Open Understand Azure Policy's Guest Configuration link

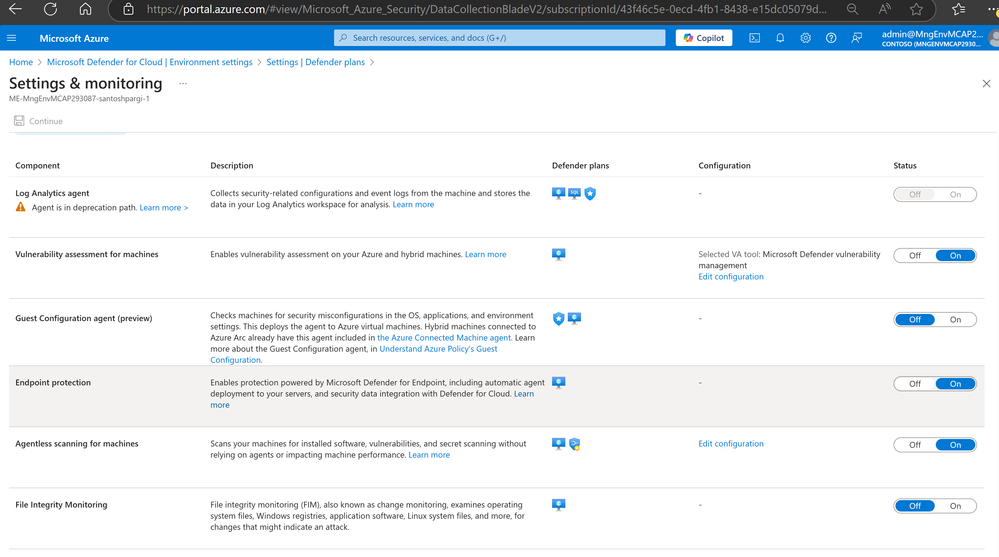click(x=438, y=349)
